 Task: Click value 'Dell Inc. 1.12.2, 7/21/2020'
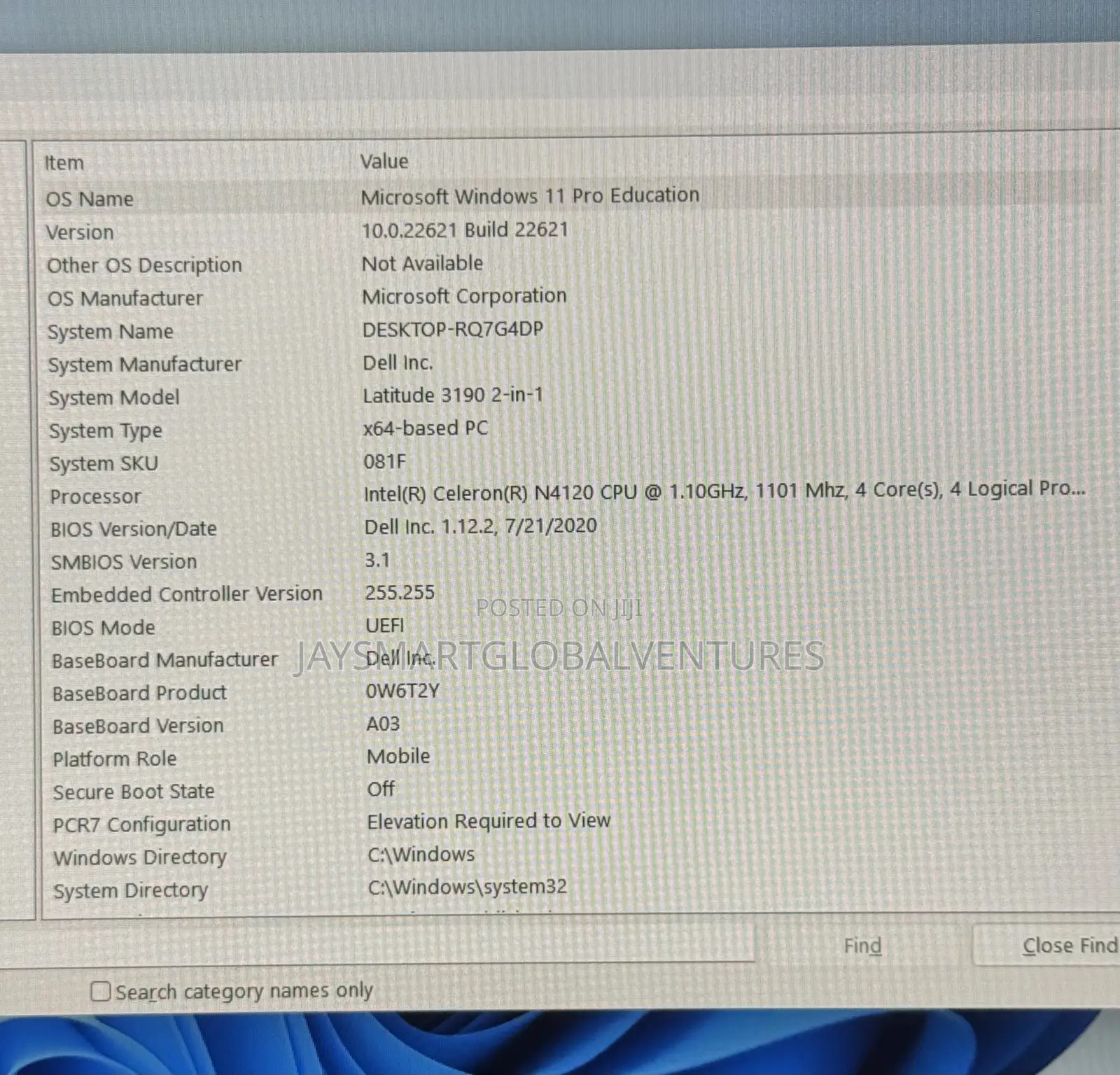(x=481, y=526)
